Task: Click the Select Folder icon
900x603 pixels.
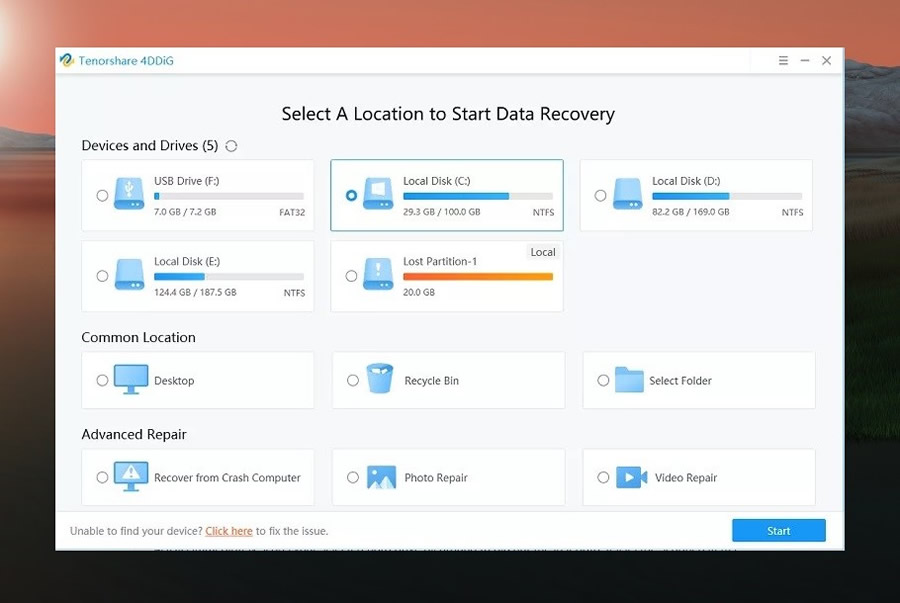Action: [x=629, y=379]
